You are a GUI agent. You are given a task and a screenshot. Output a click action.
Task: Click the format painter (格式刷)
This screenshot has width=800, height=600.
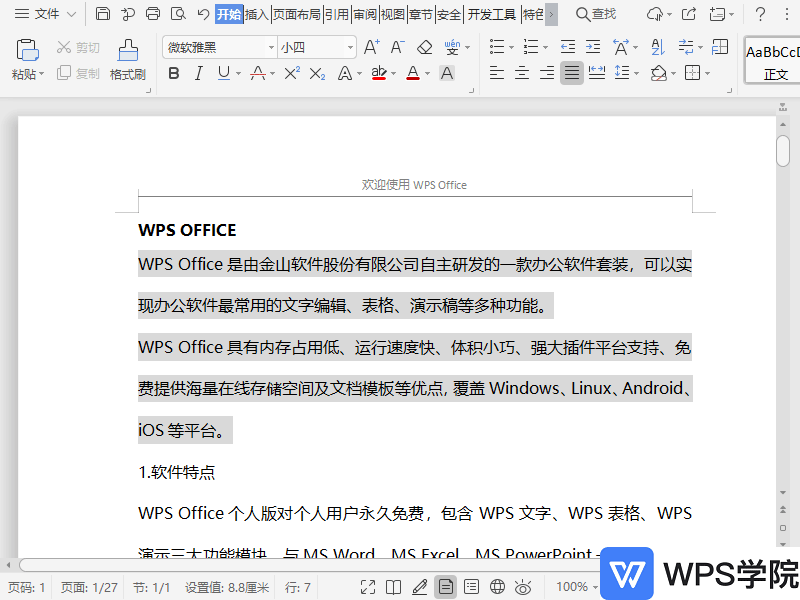(x=128, y=60)
